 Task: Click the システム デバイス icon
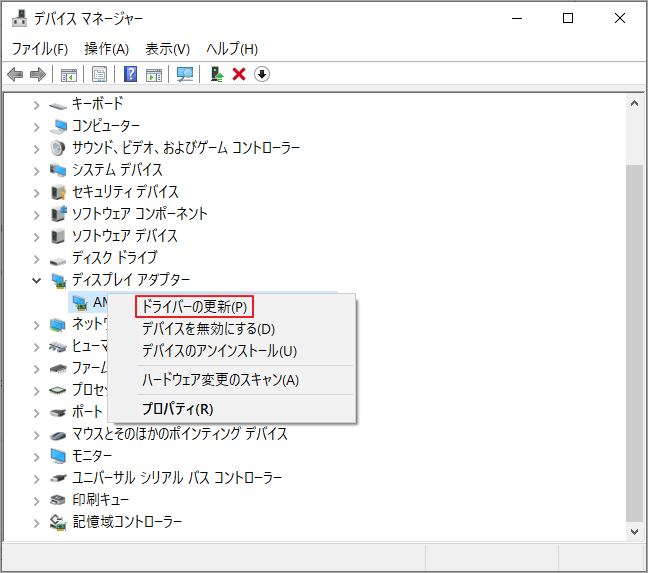point(58,170)
